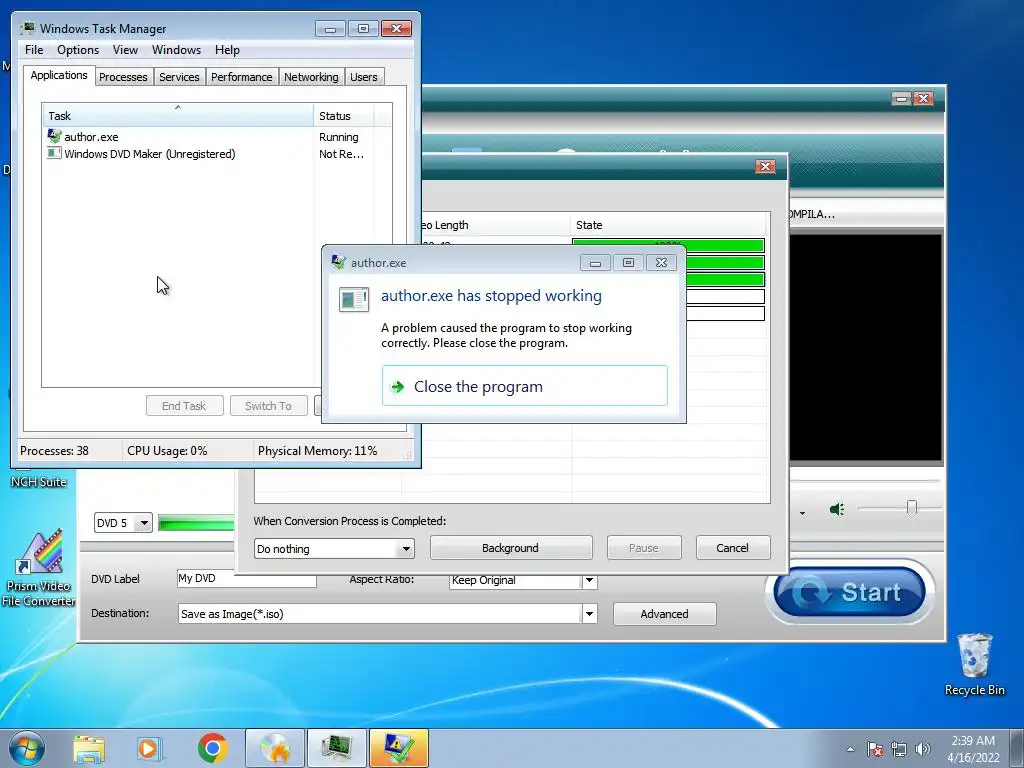Open the Windows menu in Task Manager
This screenshot has height=768, width=1024.
click(176, 50)
